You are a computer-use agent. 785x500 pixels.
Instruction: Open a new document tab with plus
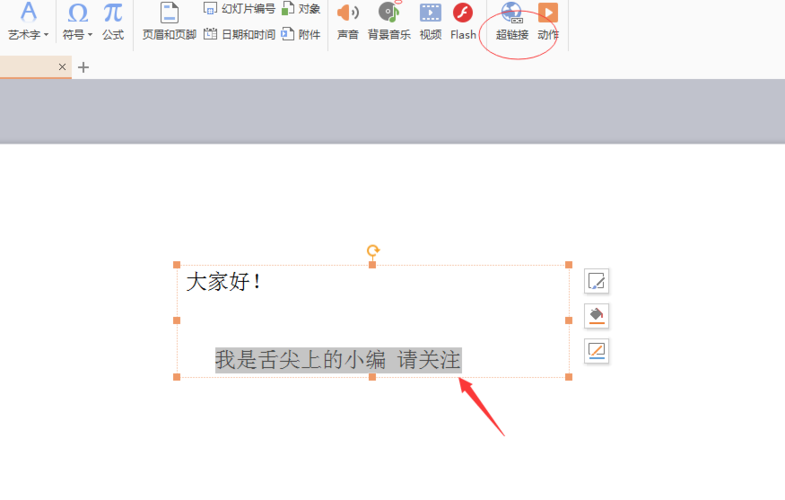click(x=84, y=67)
